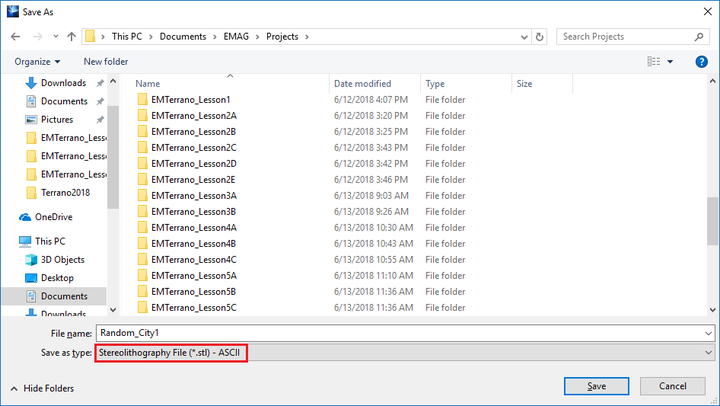
Task: Refresh the Projects folder view
Action: click(x=540, y=37)
